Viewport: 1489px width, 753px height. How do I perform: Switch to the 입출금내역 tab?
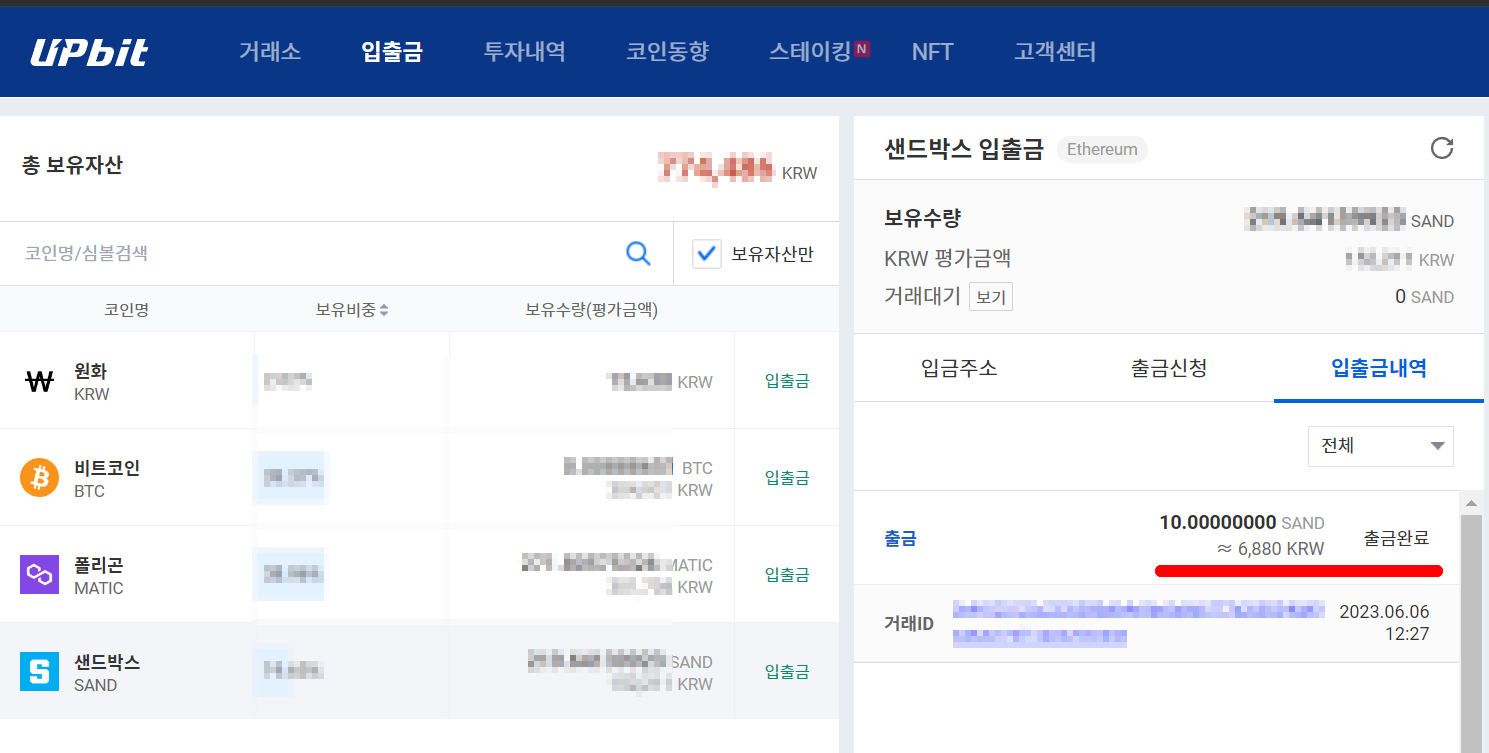pos(1379,368)
